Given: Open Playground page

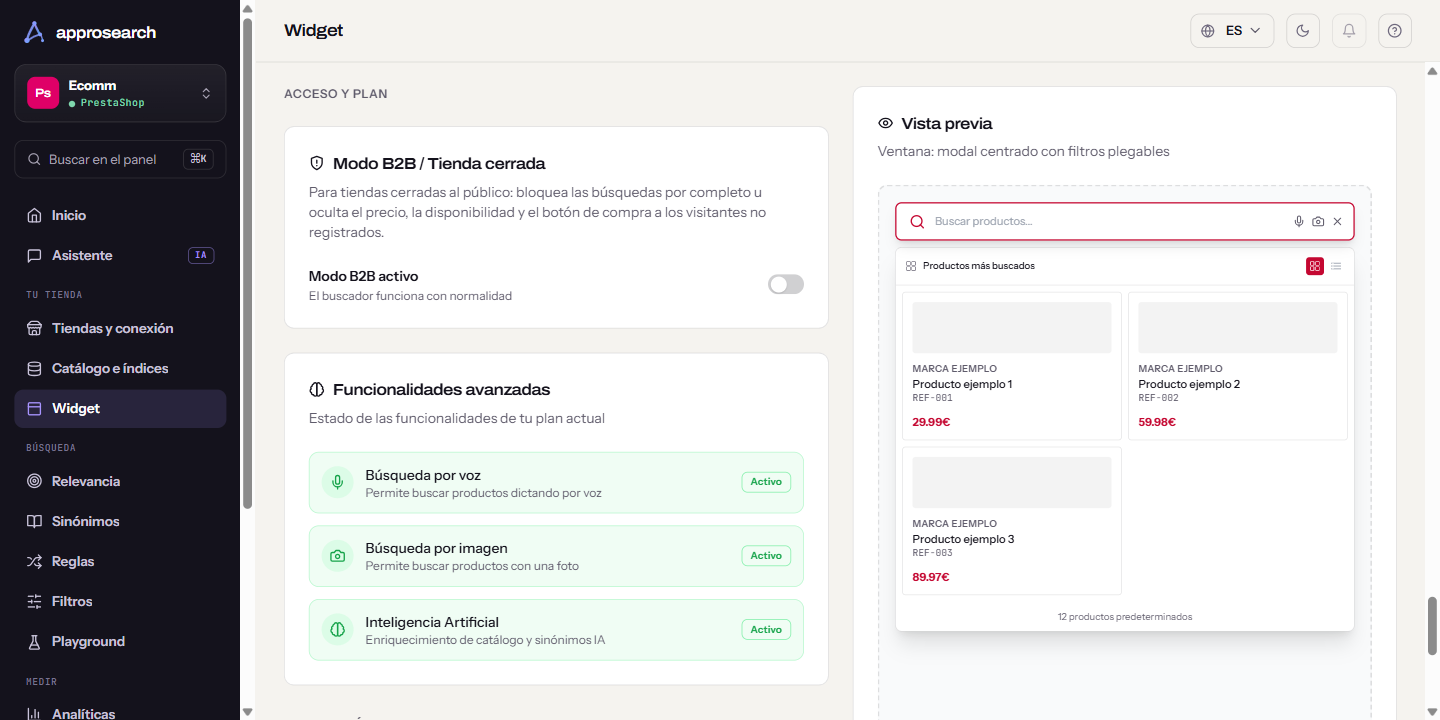Looking at the screenshot, I should tap(120, 641).
